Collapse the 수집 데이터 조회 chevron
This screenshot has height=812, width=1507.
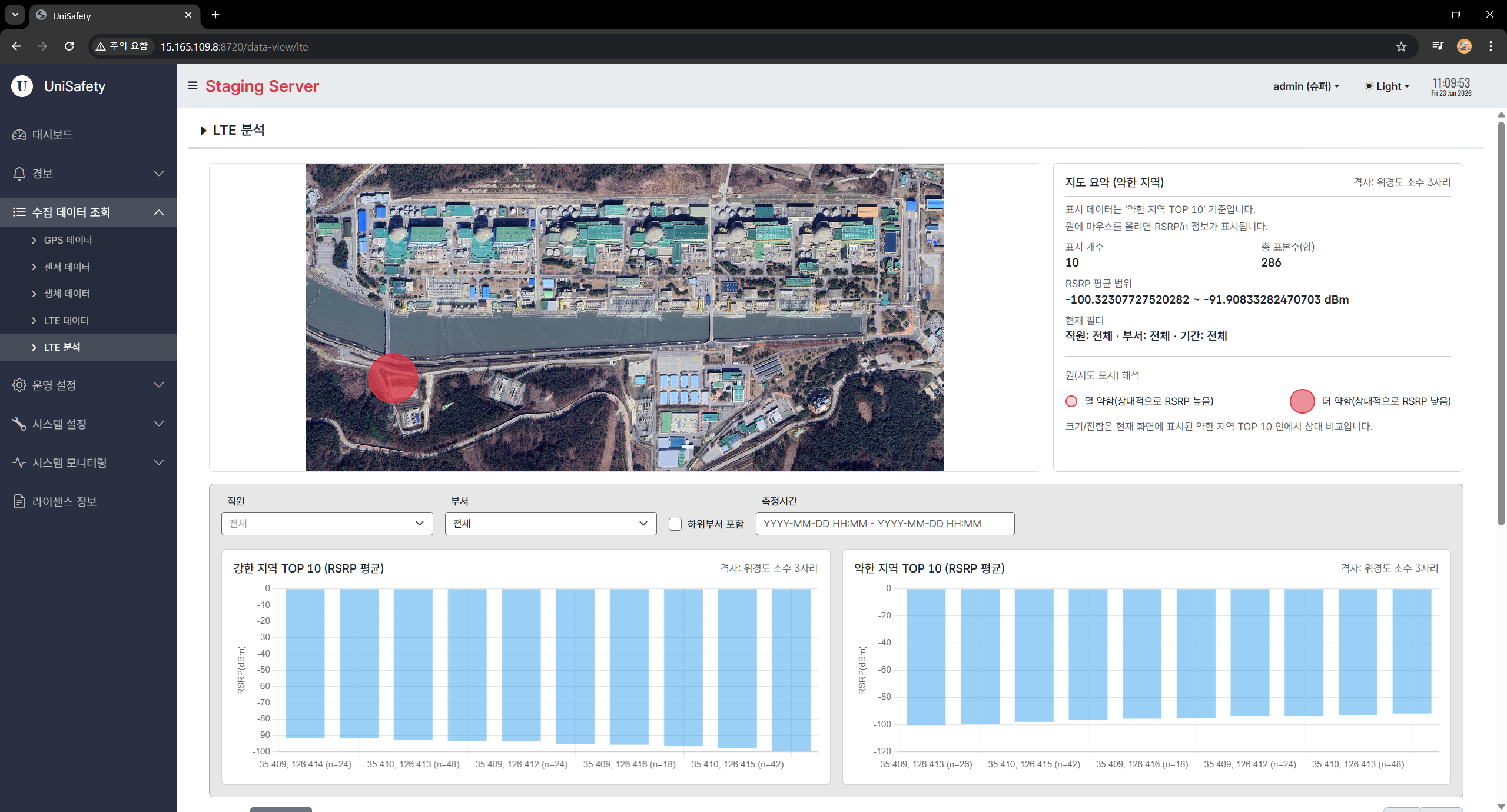coord(159,212)
